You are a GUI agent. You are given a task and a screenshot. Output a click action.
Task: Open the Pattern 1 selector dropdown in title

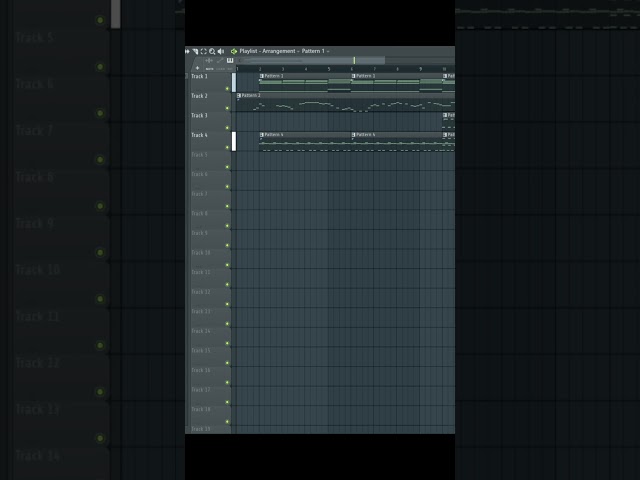coord(315,51)
